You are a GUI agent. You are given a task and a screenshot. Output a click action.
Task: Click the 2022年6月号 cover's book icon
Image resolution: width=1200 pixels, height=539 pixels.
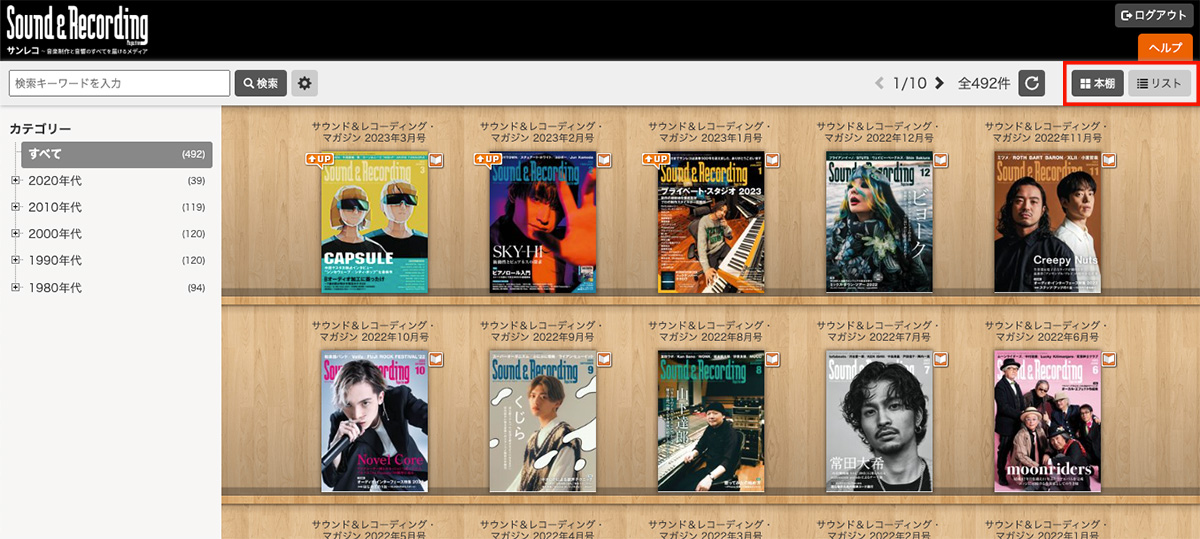[1109, 359]
